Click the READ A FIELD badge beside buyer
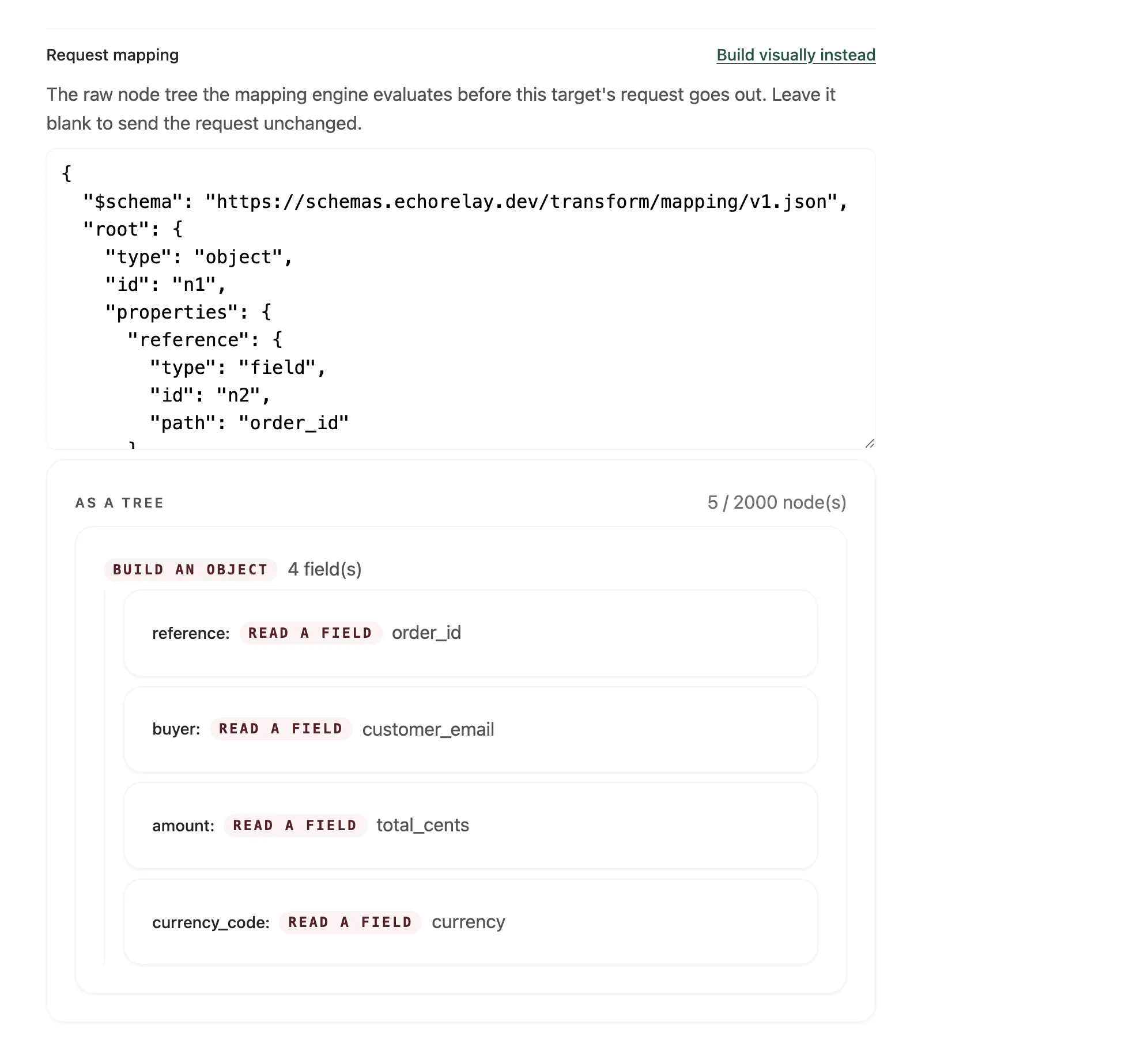The image size is (1148, 1037). click(281, 729)
